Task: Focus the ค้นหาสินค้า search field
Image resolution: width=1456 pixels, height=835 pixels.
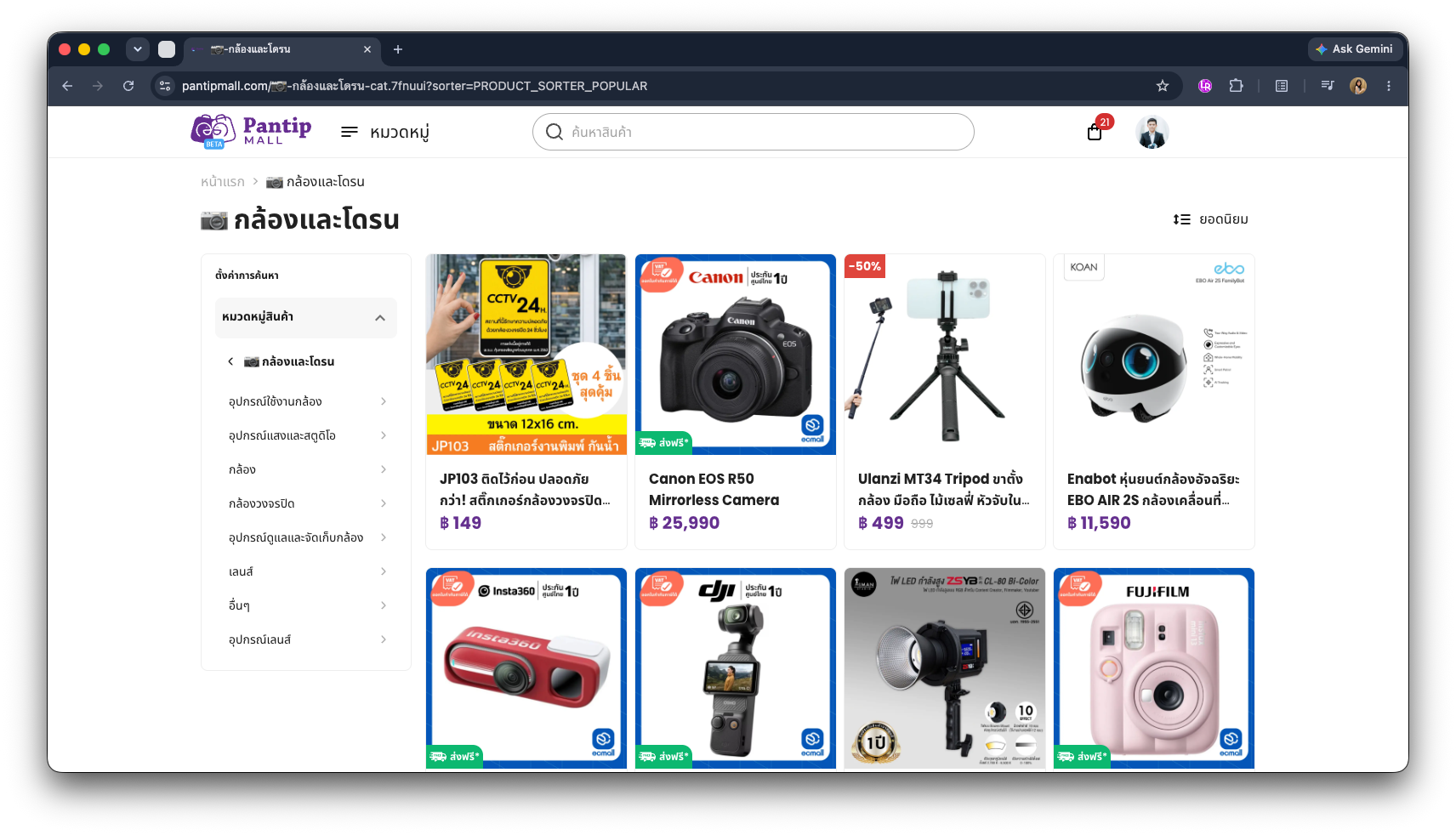Action: 753,132
